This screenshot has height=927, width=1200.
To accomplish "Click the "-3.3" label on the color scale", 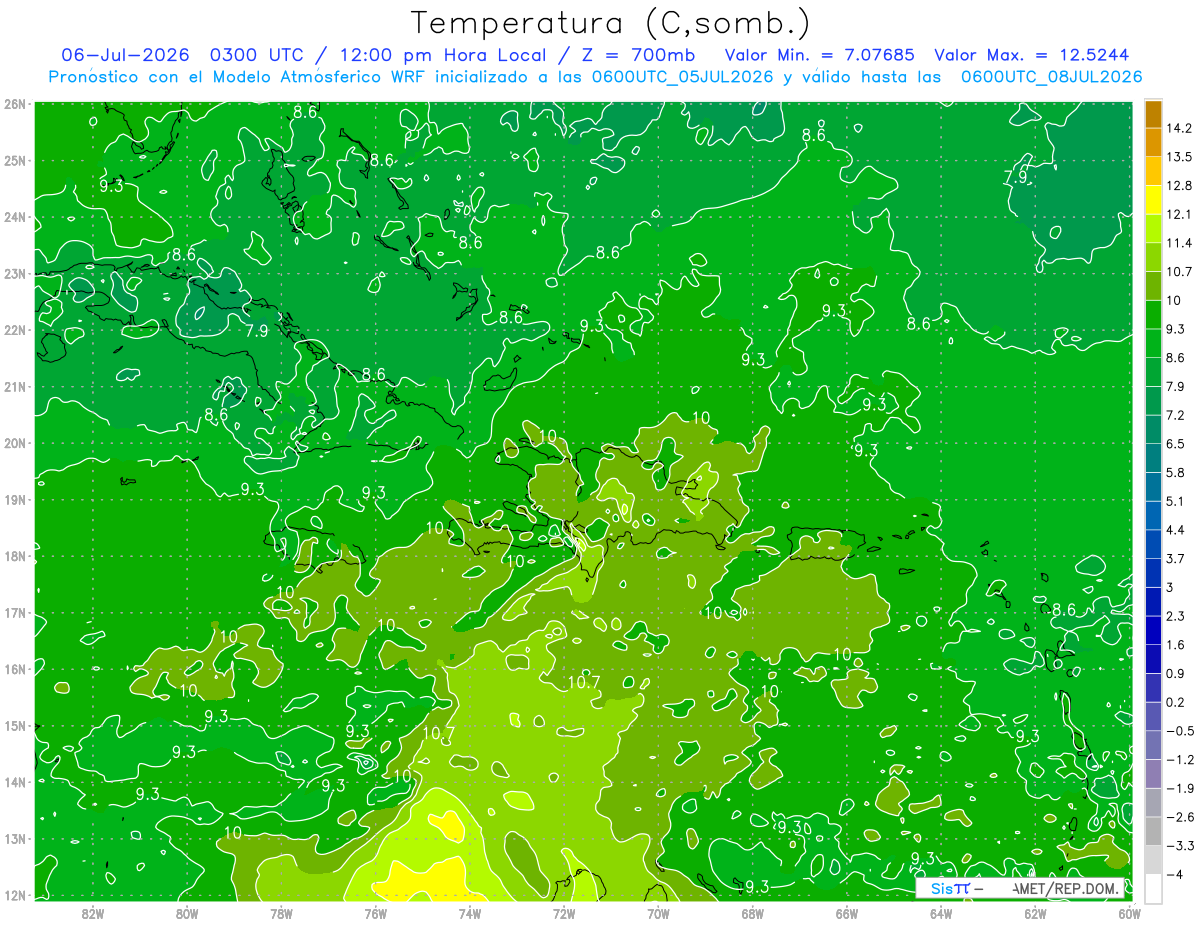I will point(1180,846).
